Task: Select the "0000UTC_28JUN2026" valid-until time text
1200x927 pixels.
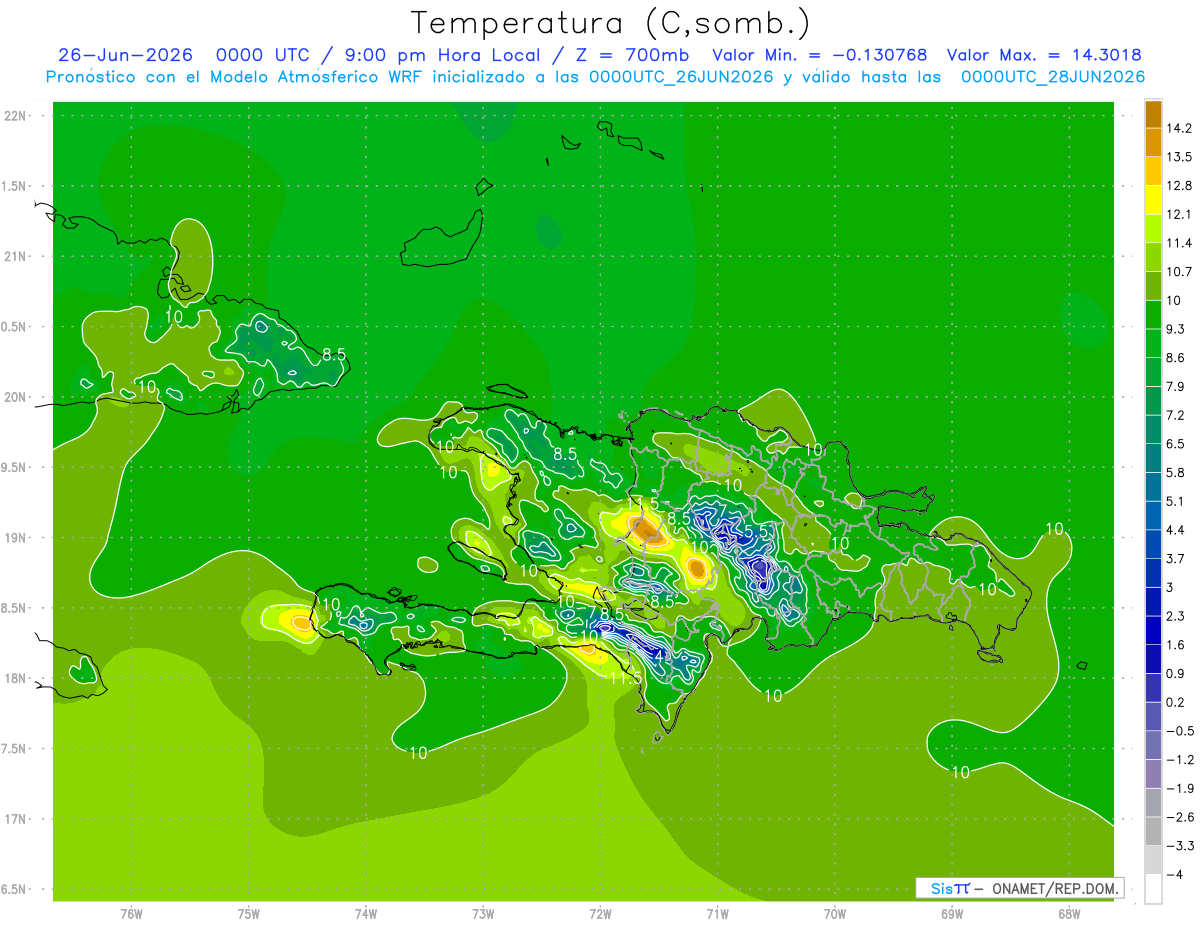Action: click(x=1053, y=77)
